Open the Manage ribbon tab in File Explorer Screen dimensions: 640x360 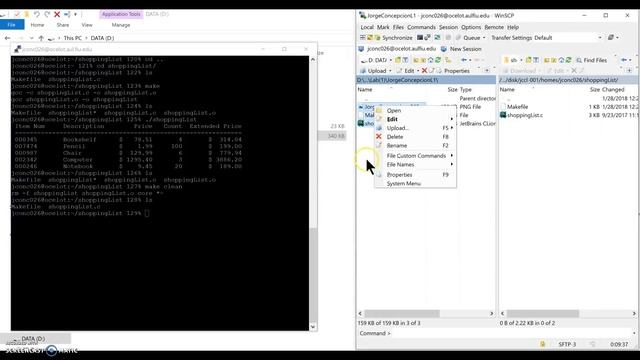click(x=121, y=25)
